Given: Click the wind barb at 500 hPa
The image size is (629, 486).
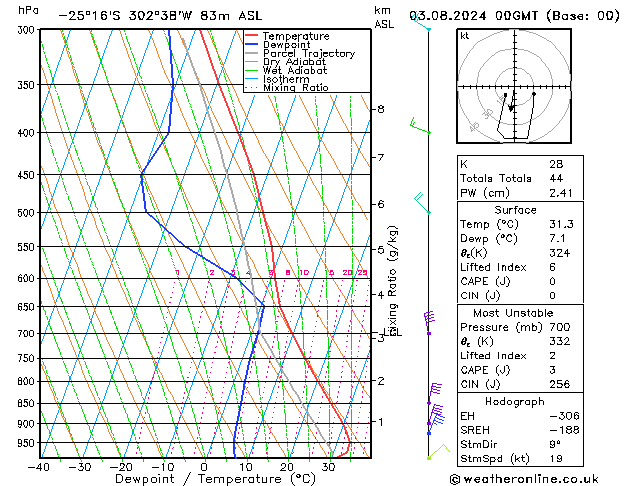Looking at the screenshot, I should point(422,203).
